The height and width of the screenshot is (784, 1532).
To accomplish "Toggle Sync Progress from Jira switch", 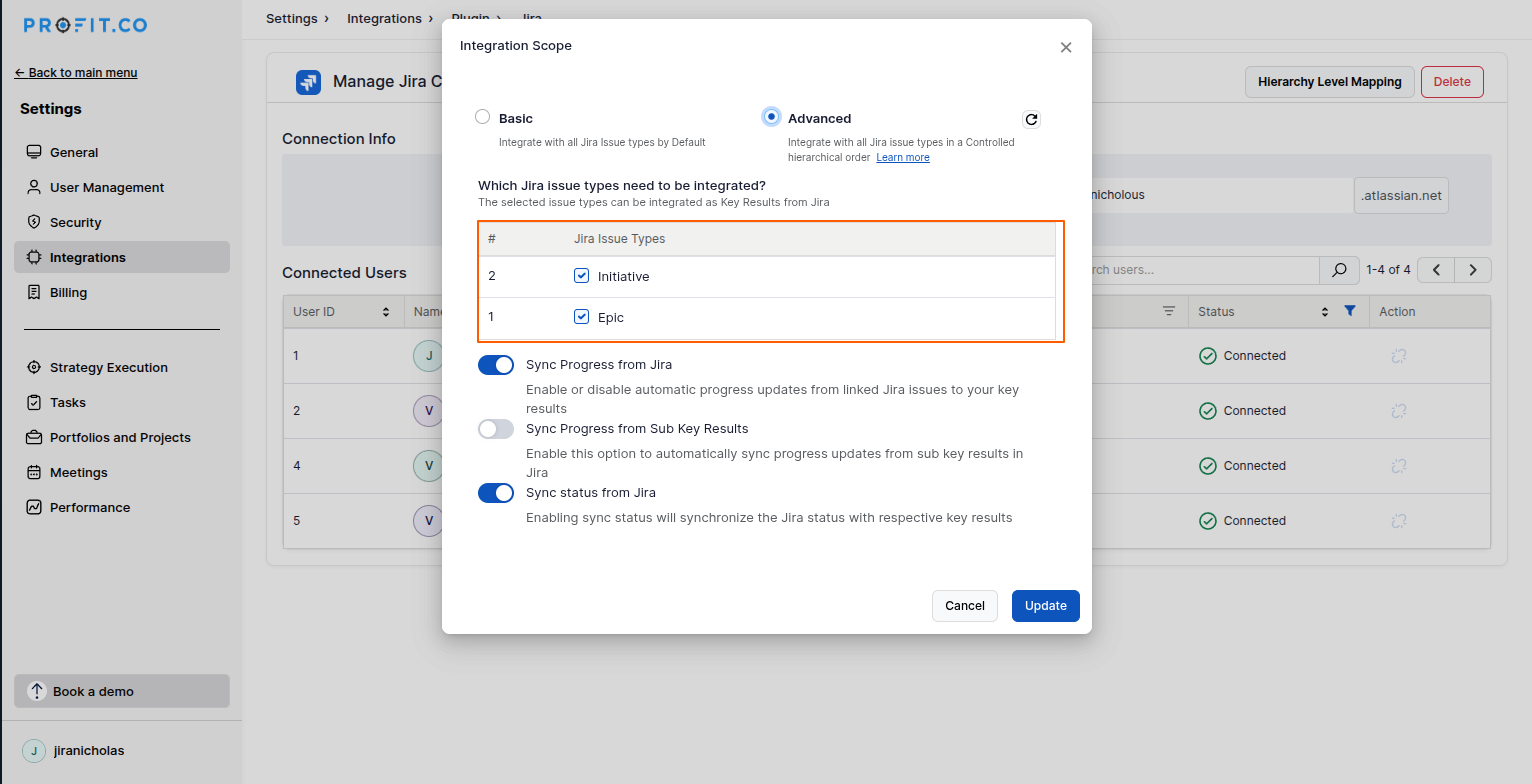I will click(496, 365).
